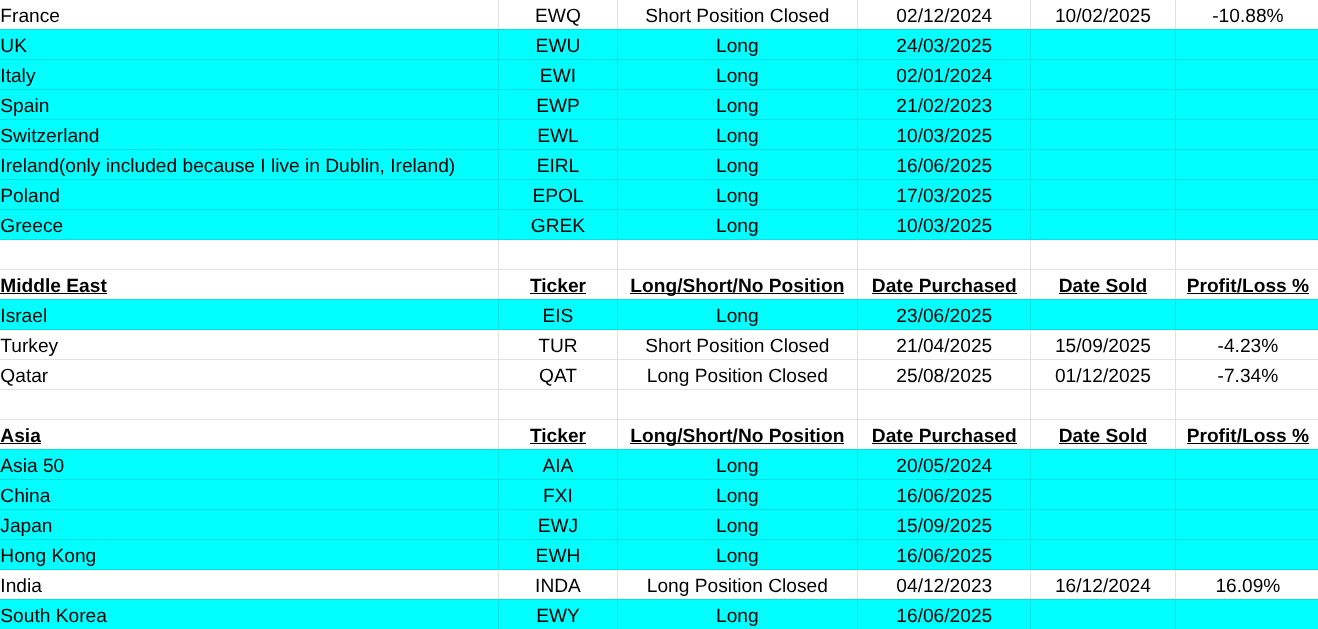
Task: Select the France -10.88% loss cell
Action: click(1246, 16)
